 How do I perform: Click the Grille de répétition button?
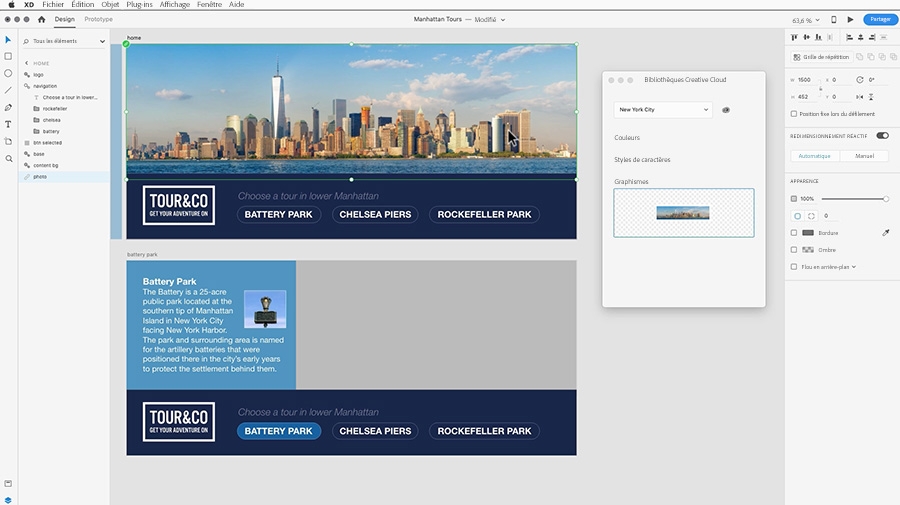(822, 57)
